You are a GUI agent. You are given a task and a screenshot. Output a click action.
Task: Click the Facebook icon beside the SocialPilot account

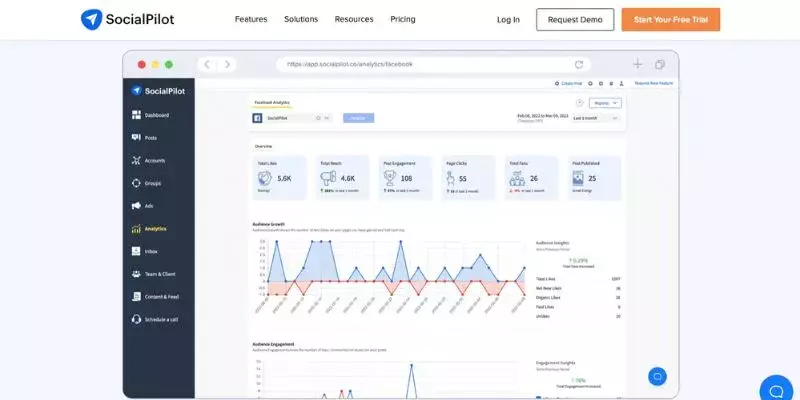click(258, 118)
